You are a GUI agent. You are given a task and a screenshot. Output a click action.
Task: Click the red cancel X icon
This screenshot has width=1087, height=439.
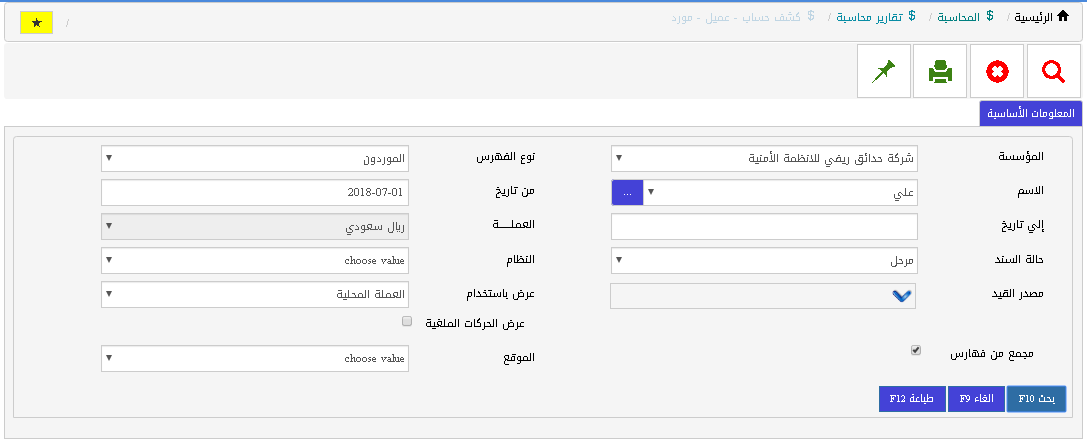coord(997,72)
